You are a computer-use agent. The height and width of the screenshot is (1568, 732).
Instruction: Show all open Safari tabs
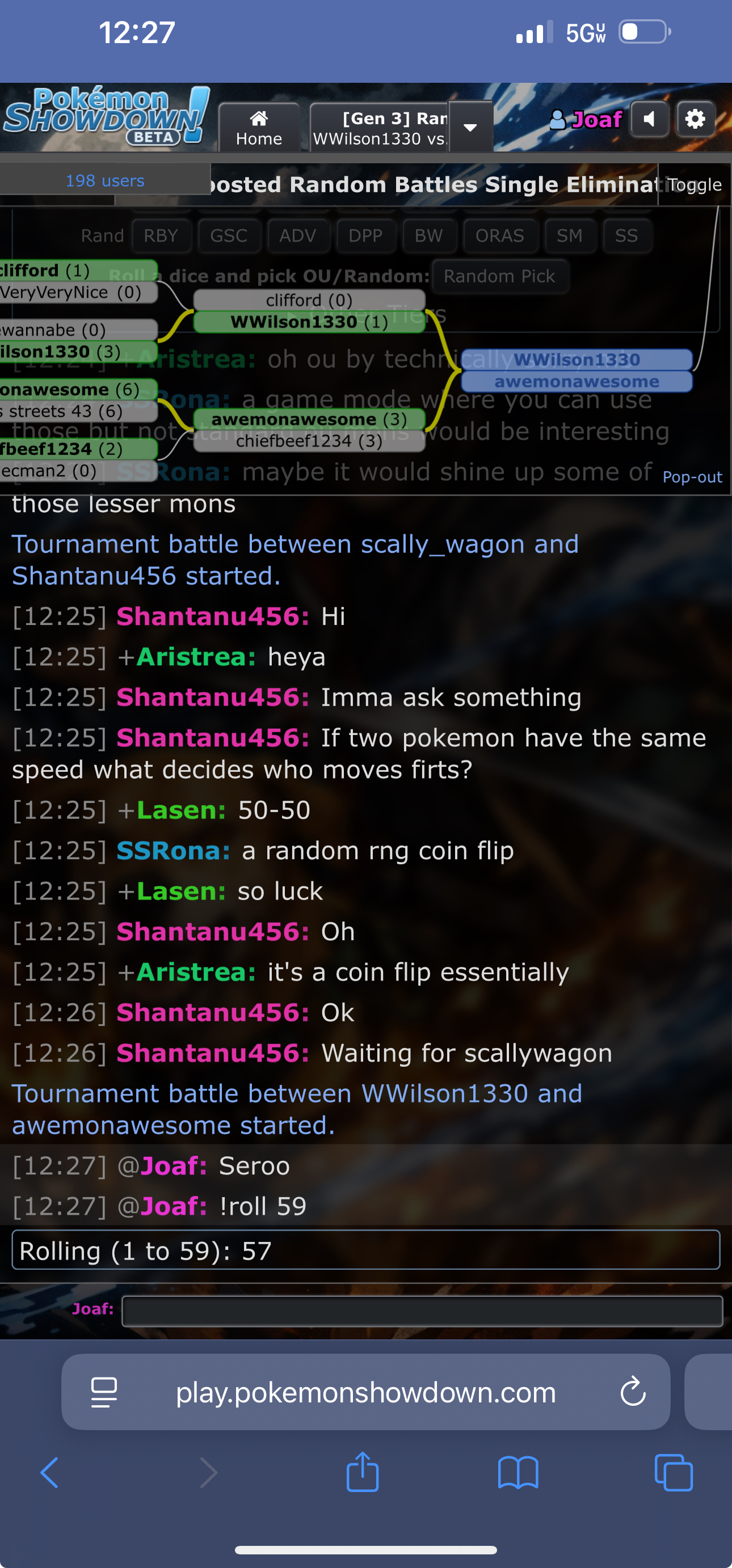[x=674, y=1473]
